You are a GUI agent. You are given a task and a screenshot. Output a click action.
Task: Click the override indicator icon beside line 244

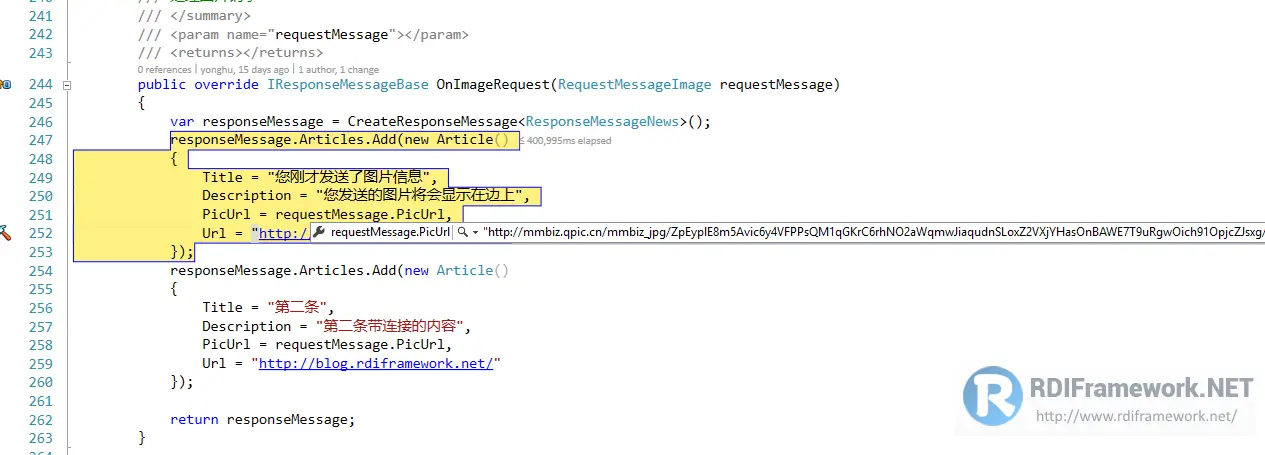tap(4, 85)
